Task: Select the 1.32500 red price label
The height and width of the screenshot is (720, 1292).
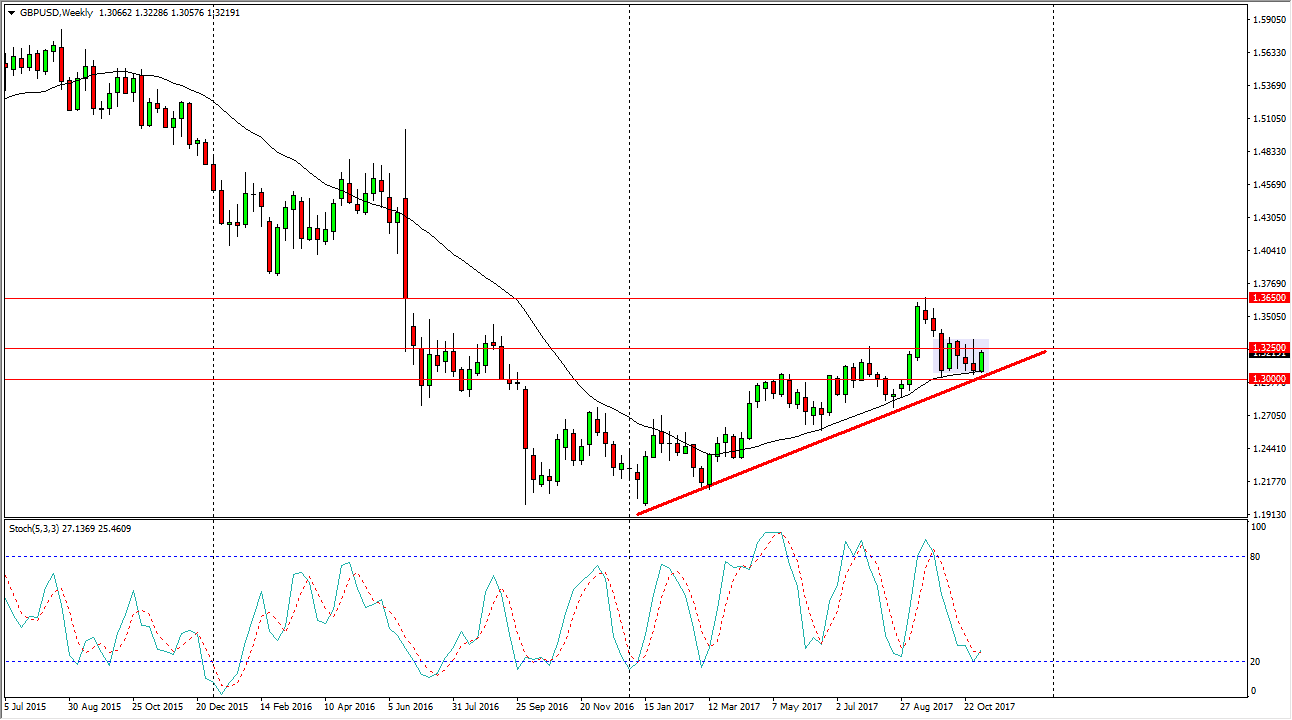Action: tap(1267, 347)
